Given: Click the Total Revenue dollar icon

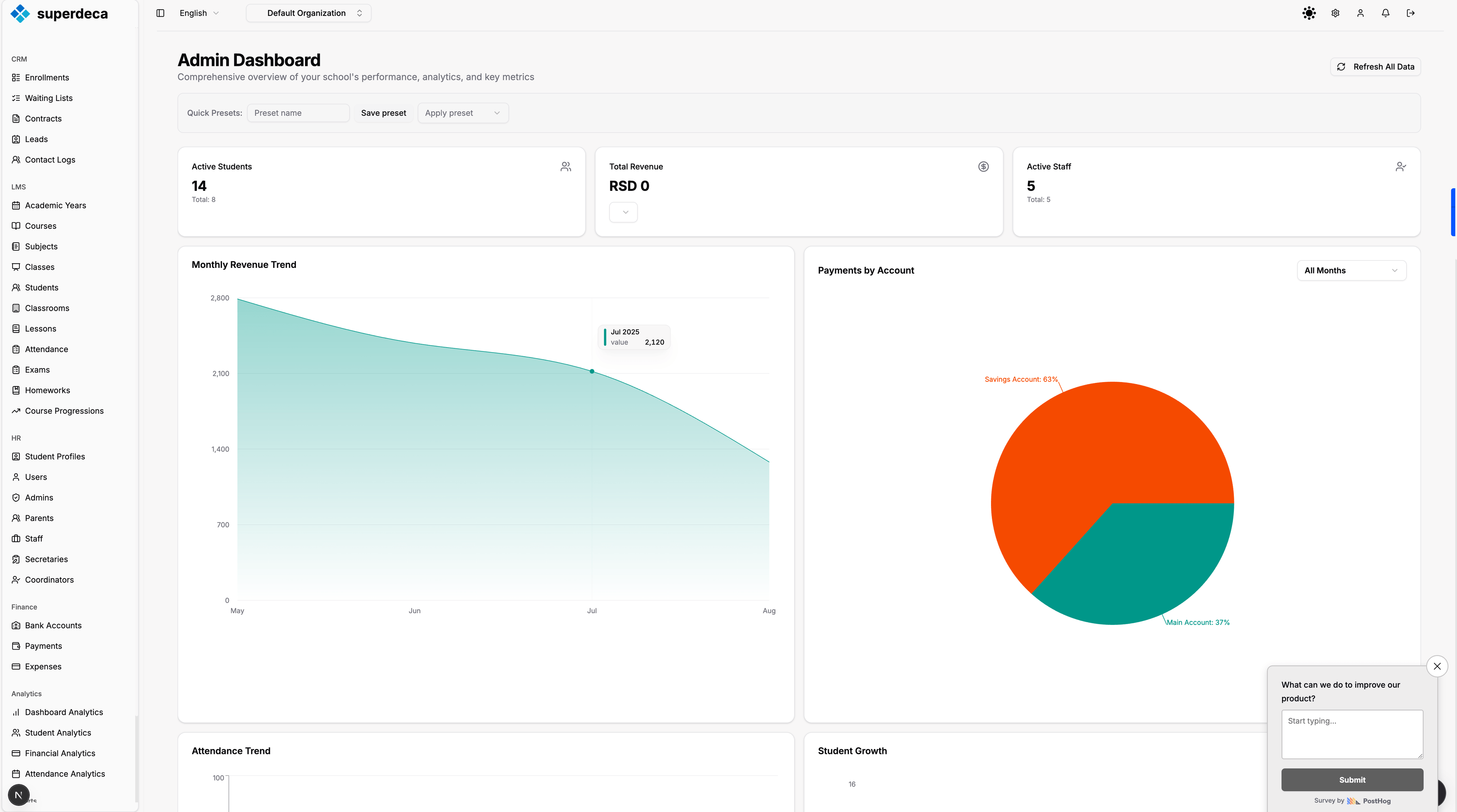Looking at the screenshot, I should click(983, 166).
